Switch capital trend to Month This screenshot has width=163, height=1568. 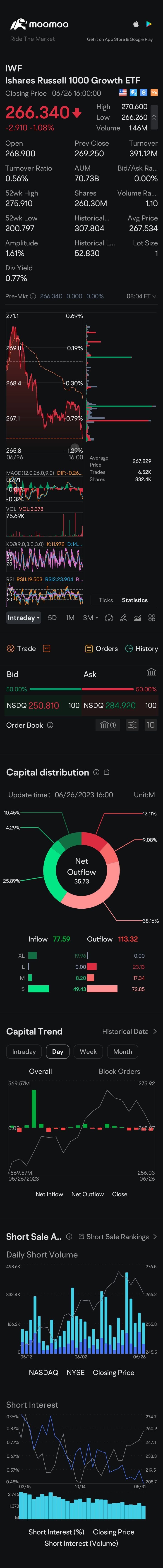[x=122, y=1051]
